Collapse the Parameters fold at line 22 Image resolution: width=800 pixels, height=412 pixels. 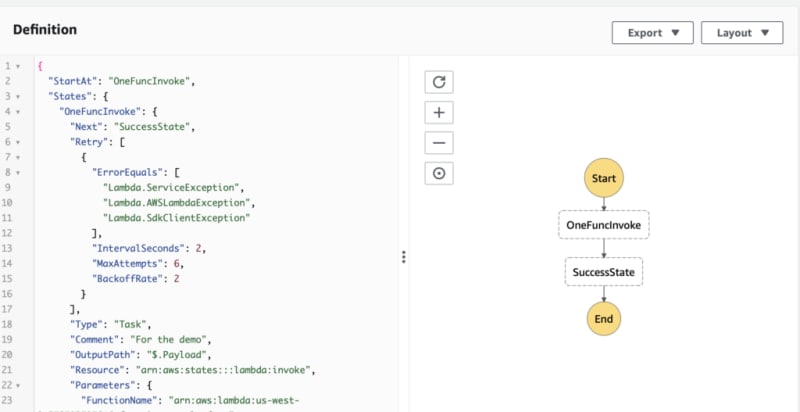[18, 385]
